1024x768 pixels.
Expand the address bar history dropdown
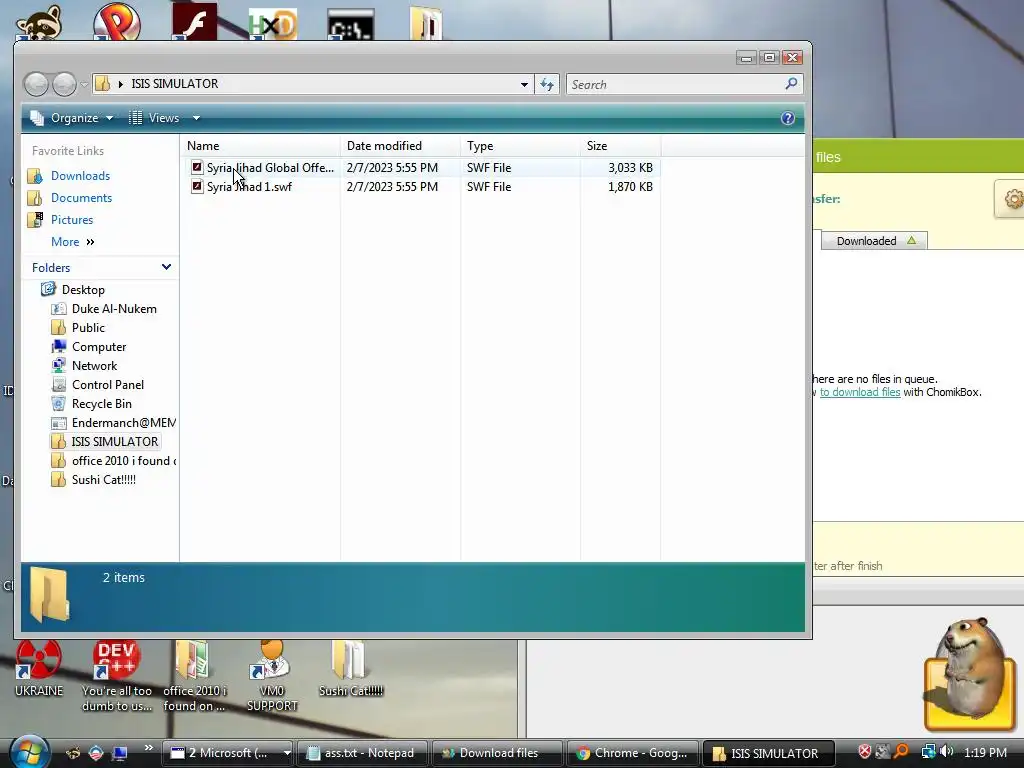click(524, 84)
